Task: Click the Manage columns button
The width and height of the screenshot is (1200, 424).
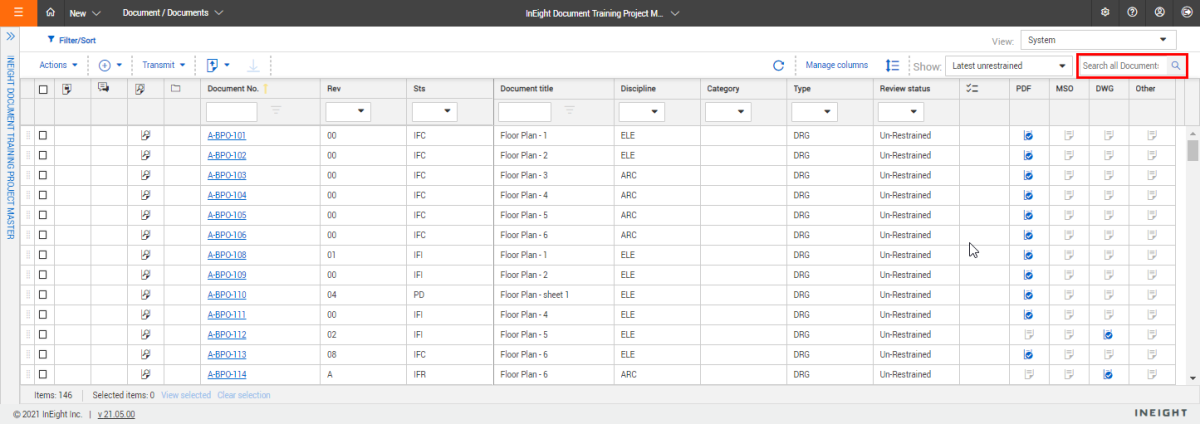Action: [x=837, y=65]
